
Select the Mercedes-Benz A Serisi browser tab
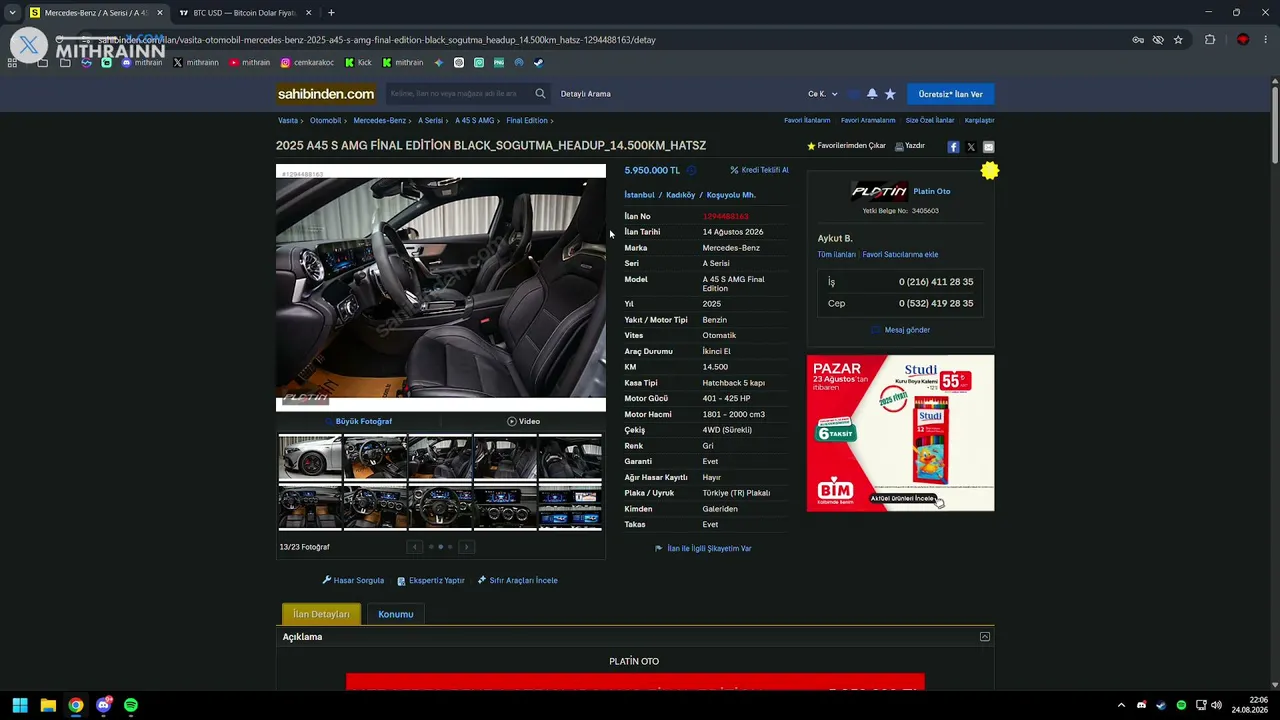tap(96, 13)
